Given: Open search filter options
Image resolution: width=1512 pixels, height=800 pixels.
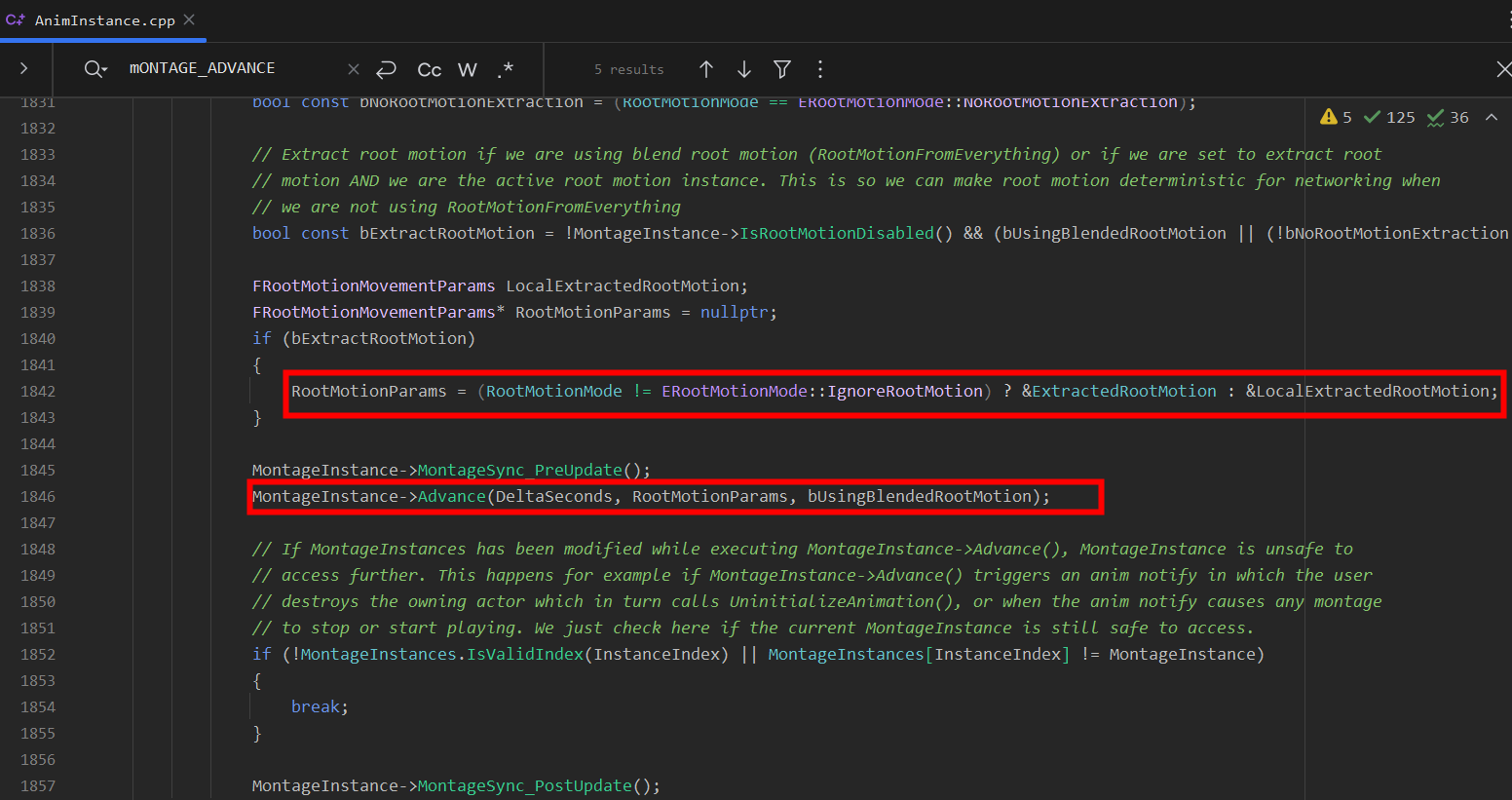Looking at the screenshot, I should coord(781,69).
